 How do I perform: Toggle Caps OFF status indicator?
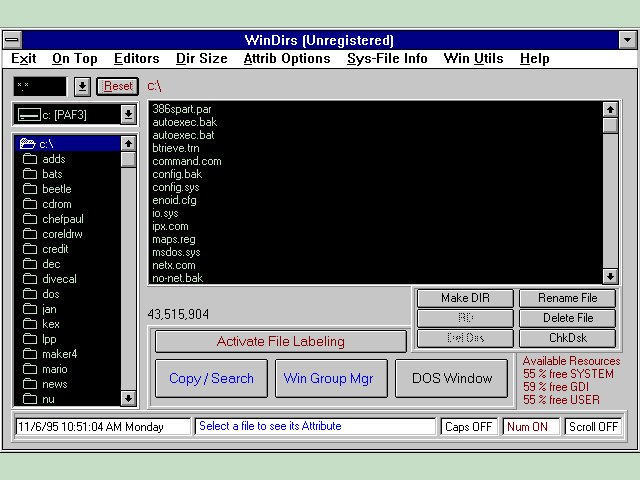tap(469, 426)
